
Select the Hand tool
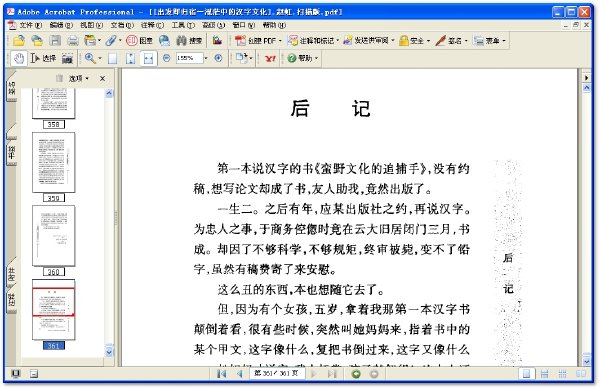pos(19,58)
